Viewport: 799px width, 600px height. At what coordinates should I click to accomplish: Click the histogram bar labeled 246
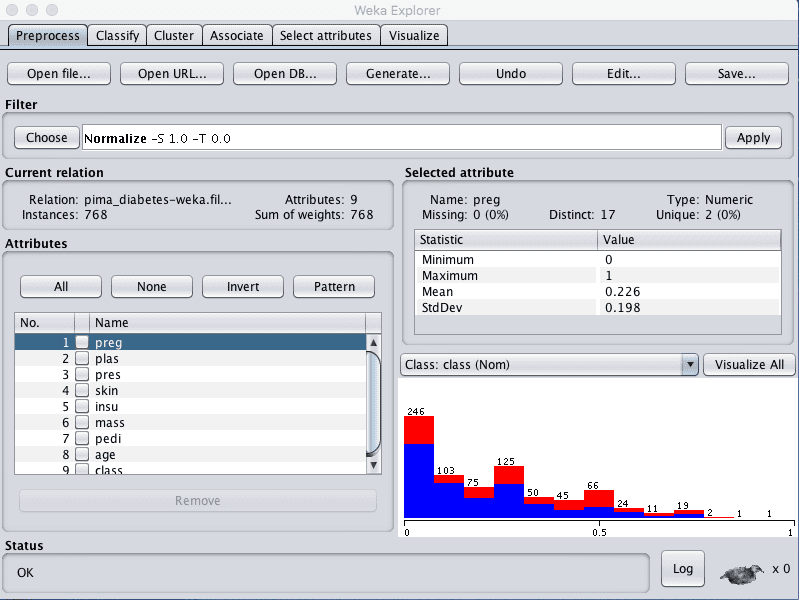pos(419,467)
